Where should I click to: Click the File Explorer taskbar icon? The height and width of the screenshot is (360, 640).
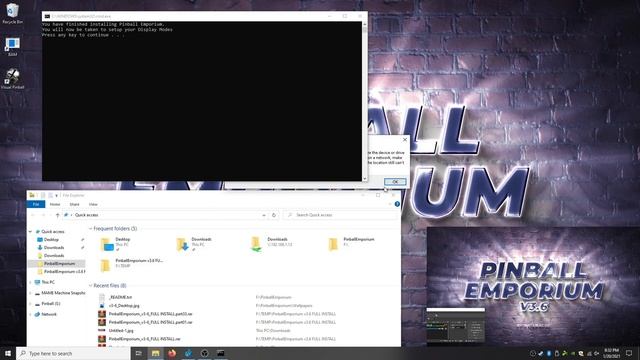156,353
